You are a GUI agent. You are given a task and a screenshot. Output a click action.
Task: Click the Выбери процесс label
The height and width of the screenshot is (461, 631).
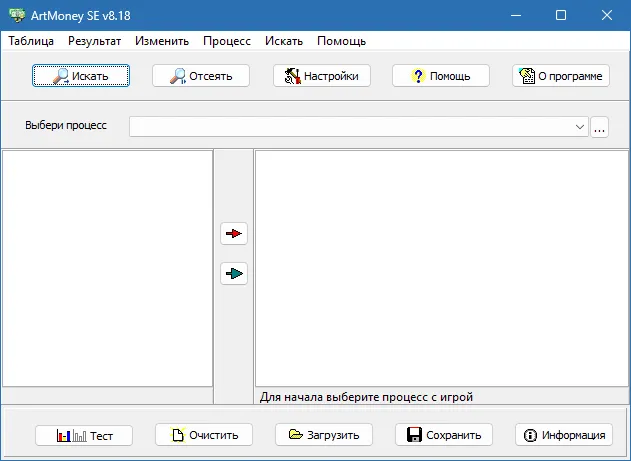click(66, 125)
